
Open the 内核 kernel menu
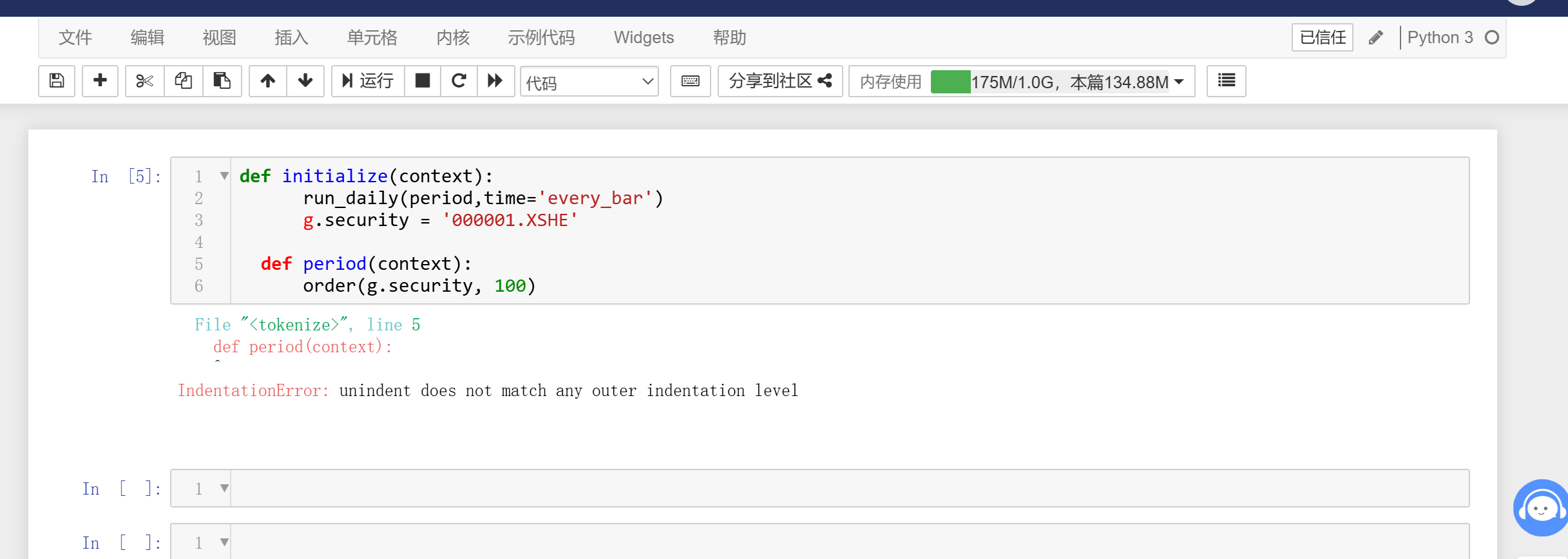[x=453, y=37]
